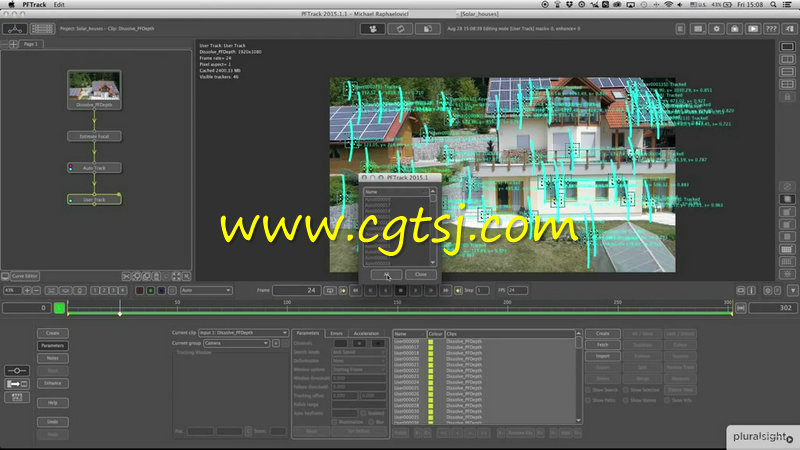
Task: Jump to last frame playback button
Action: pyautogui.click(x=445, y=290)
